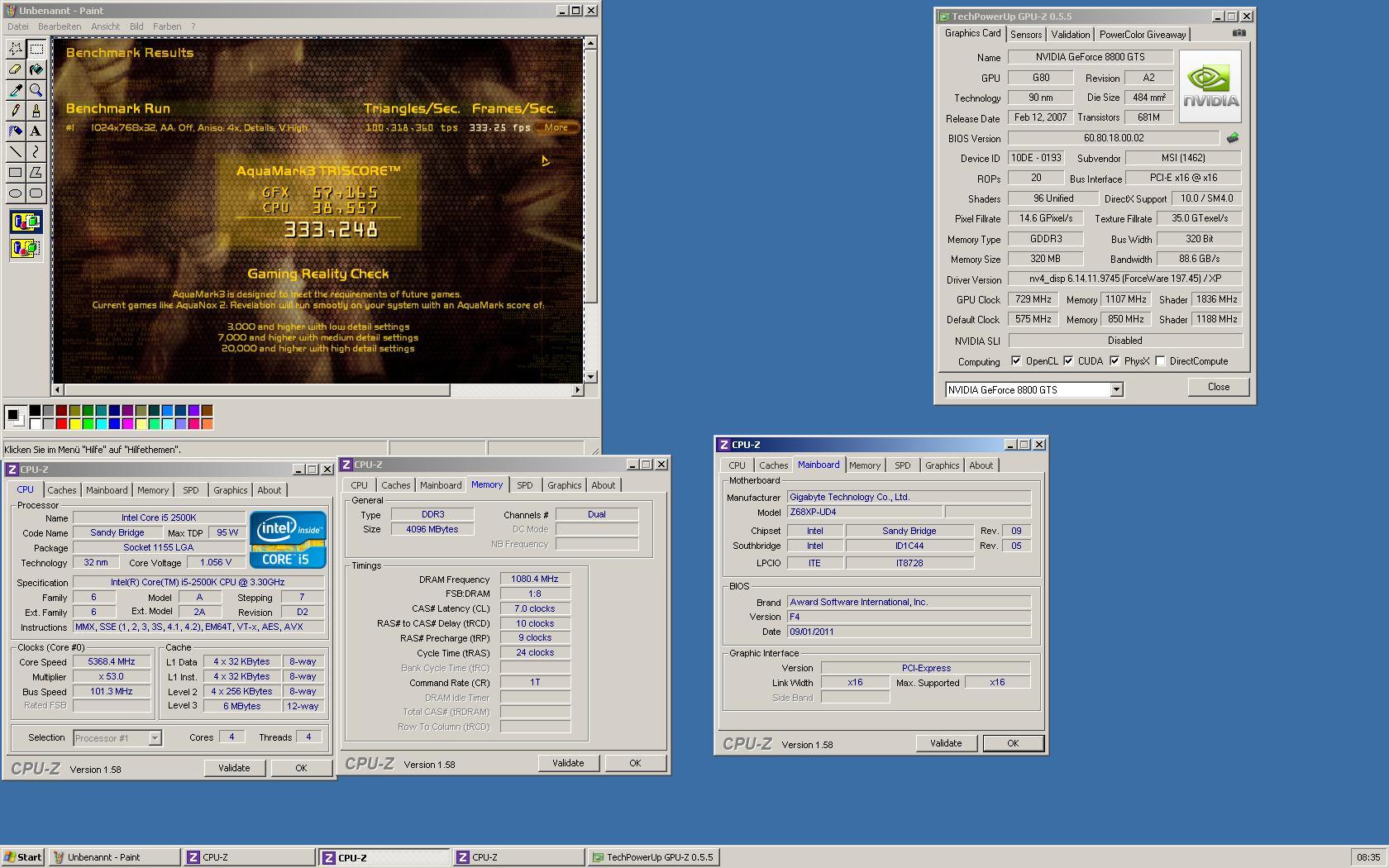Click the BIOS save chip icon in GPU-Z

1233,138
